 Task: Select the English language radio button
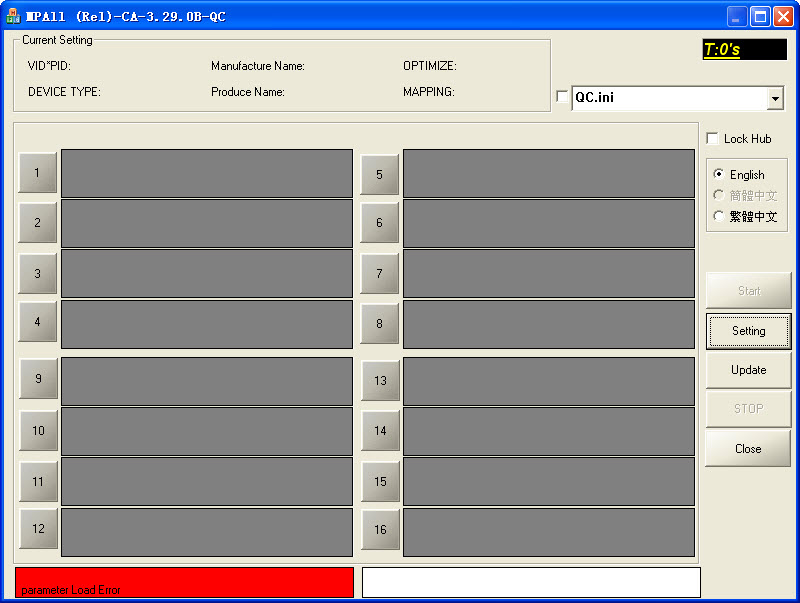pos(718,174)
